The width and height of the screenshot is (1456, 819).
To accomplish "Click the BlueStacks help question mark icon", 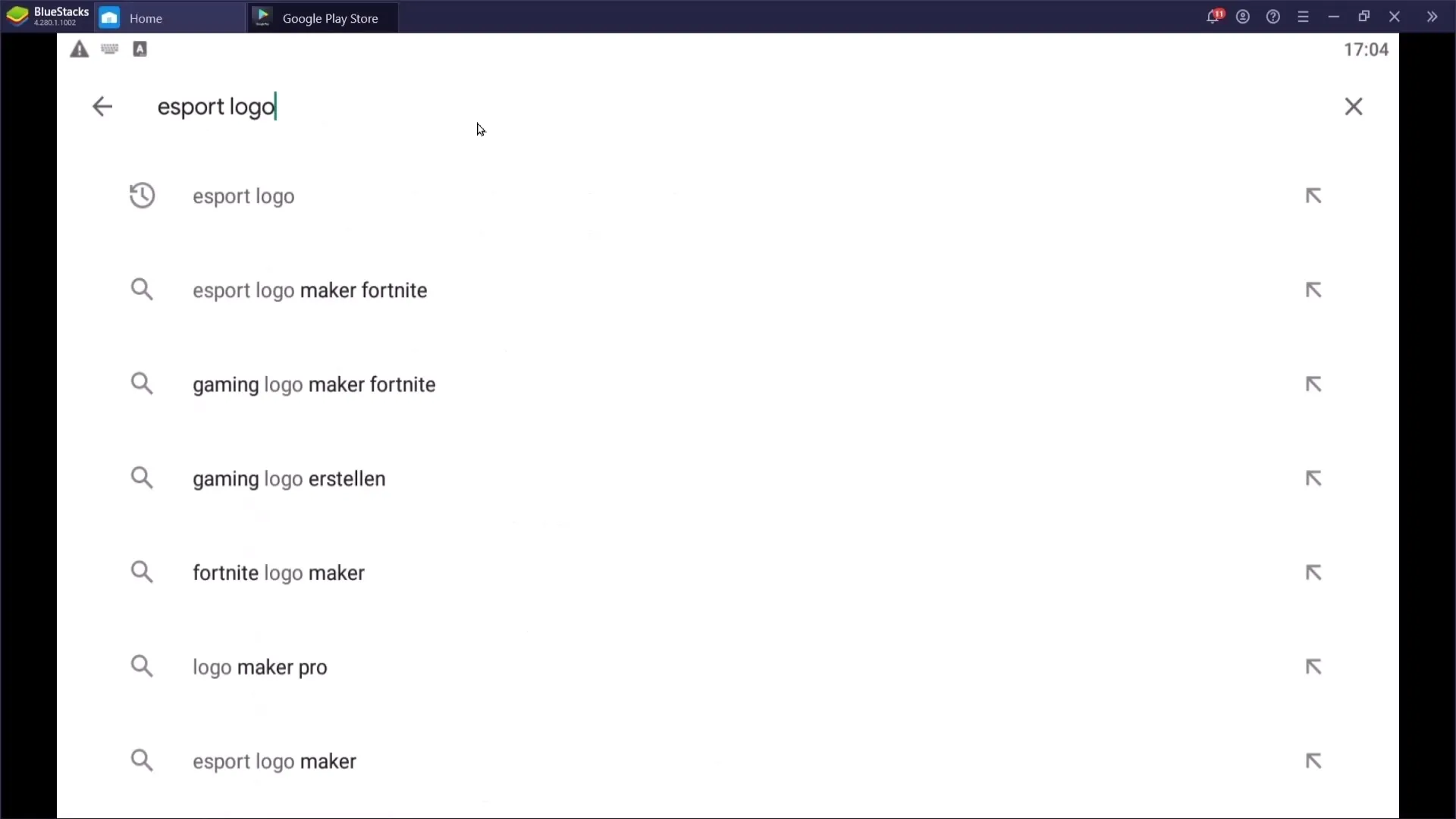I will point(1273,17).
